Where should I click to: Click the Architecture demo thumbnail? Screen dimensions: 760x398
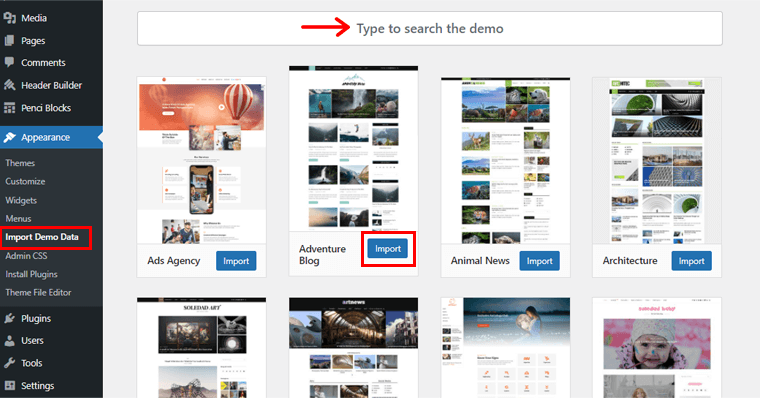pyautogui.click(x=657, y=160)
